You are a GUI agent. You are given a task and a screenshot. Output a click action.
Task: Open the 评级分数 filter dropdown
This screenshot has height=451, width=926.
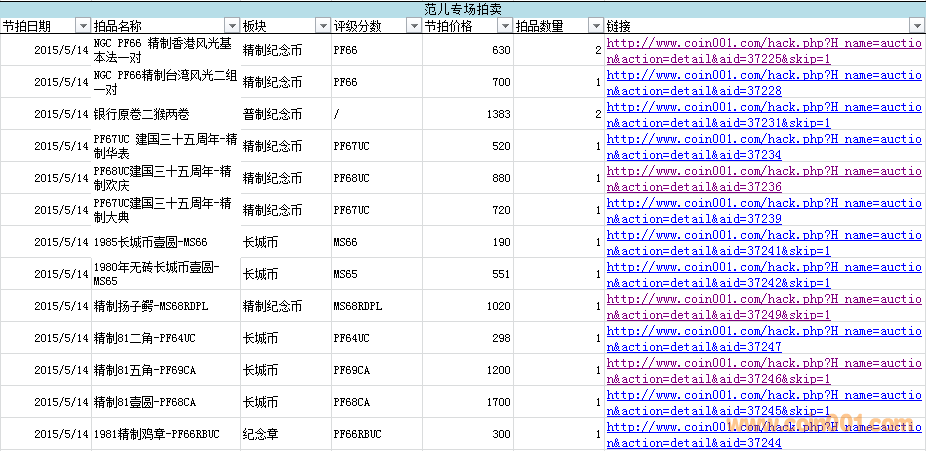click(x=413, y=26)
